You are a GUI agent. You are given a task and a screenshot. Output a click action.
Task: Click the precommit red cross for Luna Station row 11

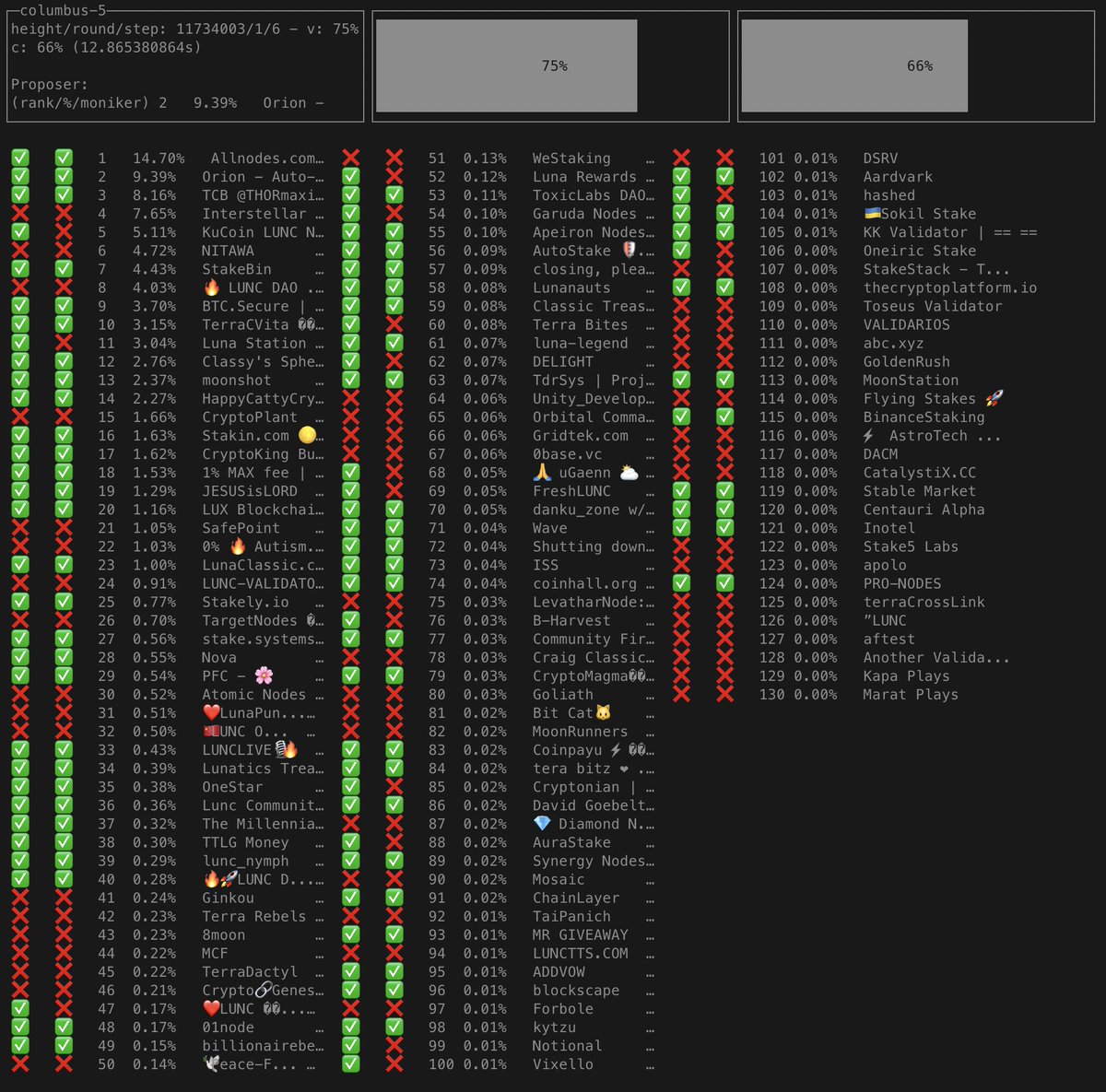(x=64, y=343)
